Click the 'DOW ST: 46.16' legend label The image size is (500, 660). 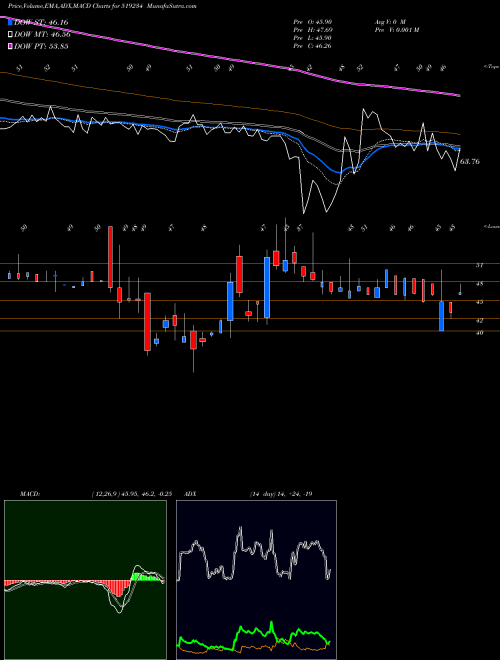41,22
